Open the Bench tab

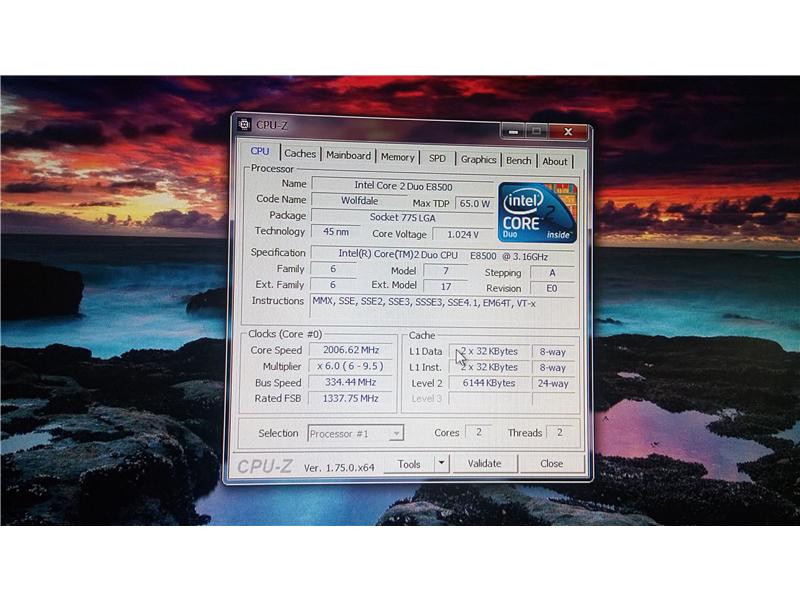[518, 160]
